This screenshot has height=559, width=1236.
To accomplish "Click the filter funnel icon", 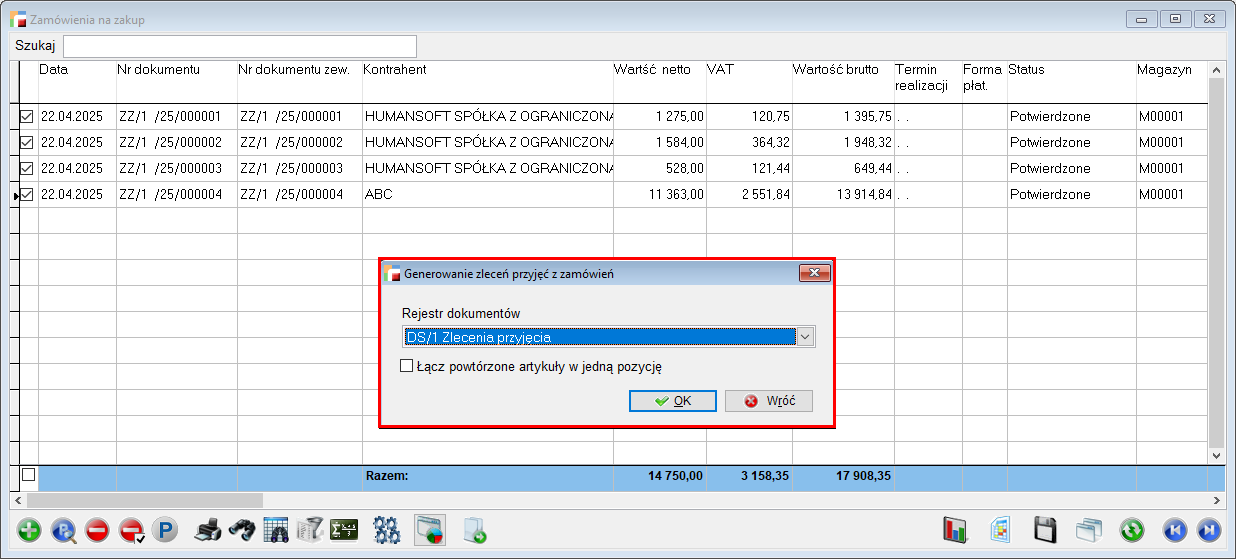I will (x=310, y=530).
